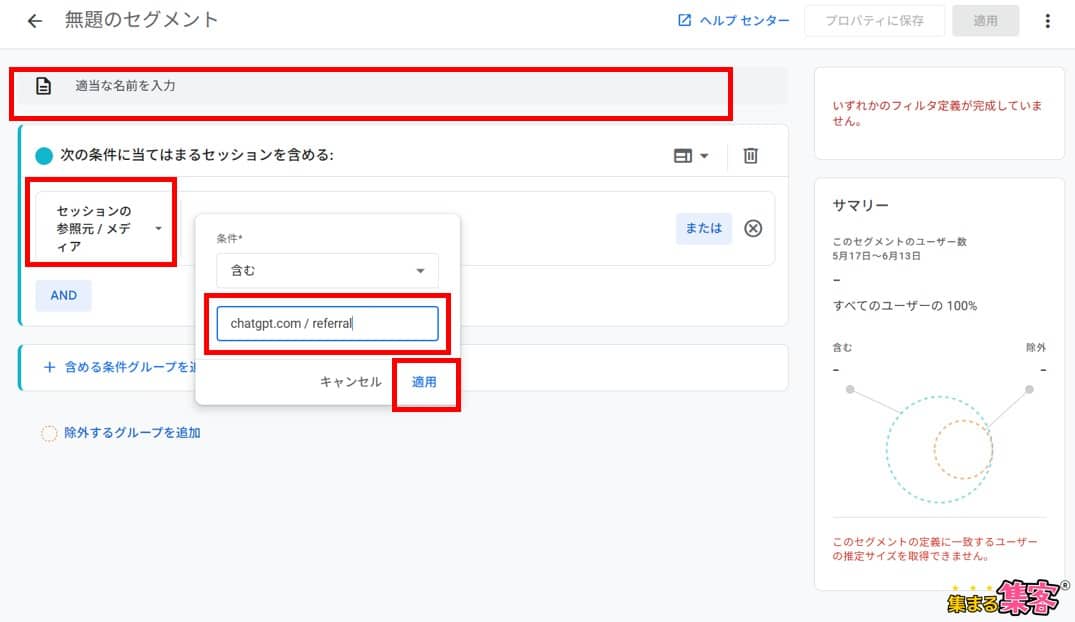Click the chatgpt.com / referral text field
Image resolution: width=1075 pixels, height=622 pixels.
click(327, 324)
